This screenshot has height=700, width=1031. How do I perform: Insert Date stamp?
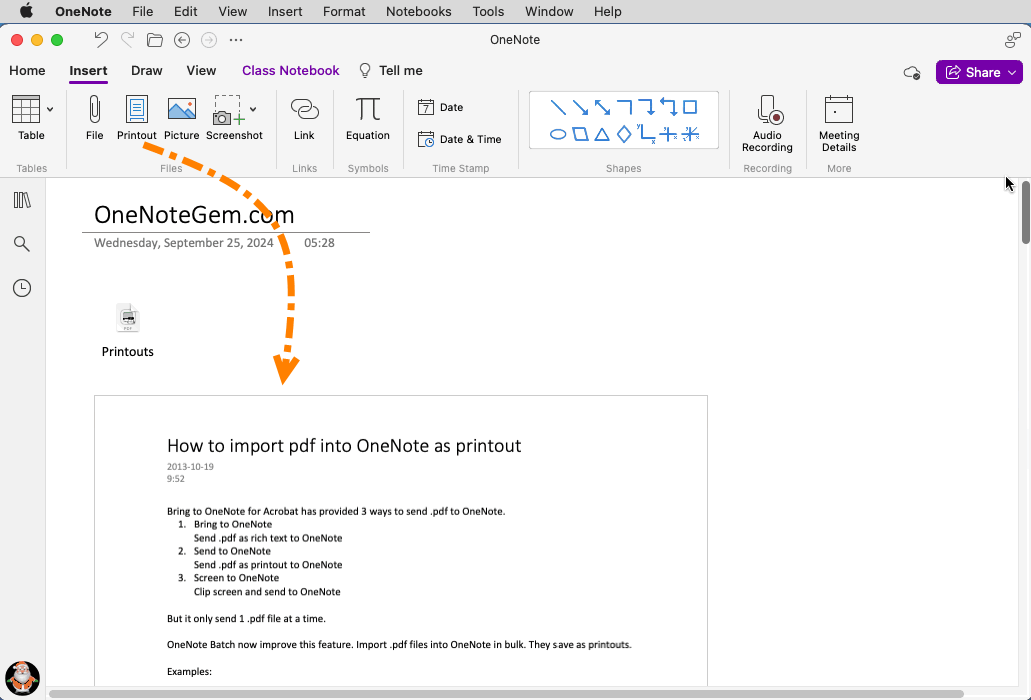pos(441,107)
